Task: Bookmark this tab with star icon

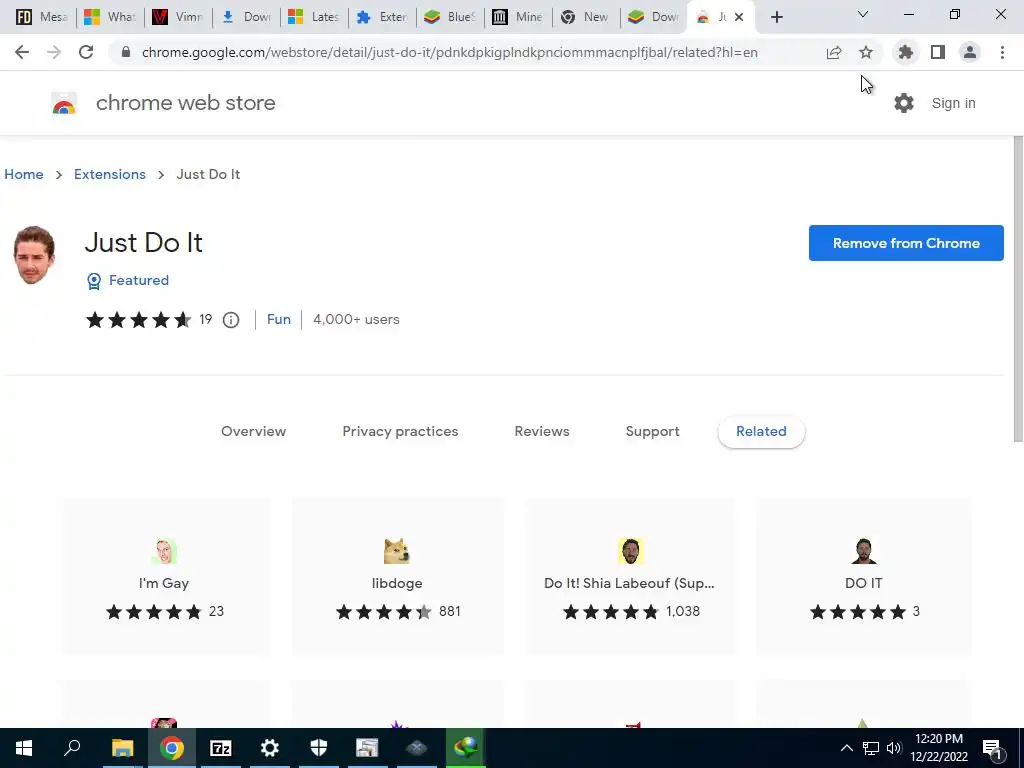Action: click(x=866, y=52)
